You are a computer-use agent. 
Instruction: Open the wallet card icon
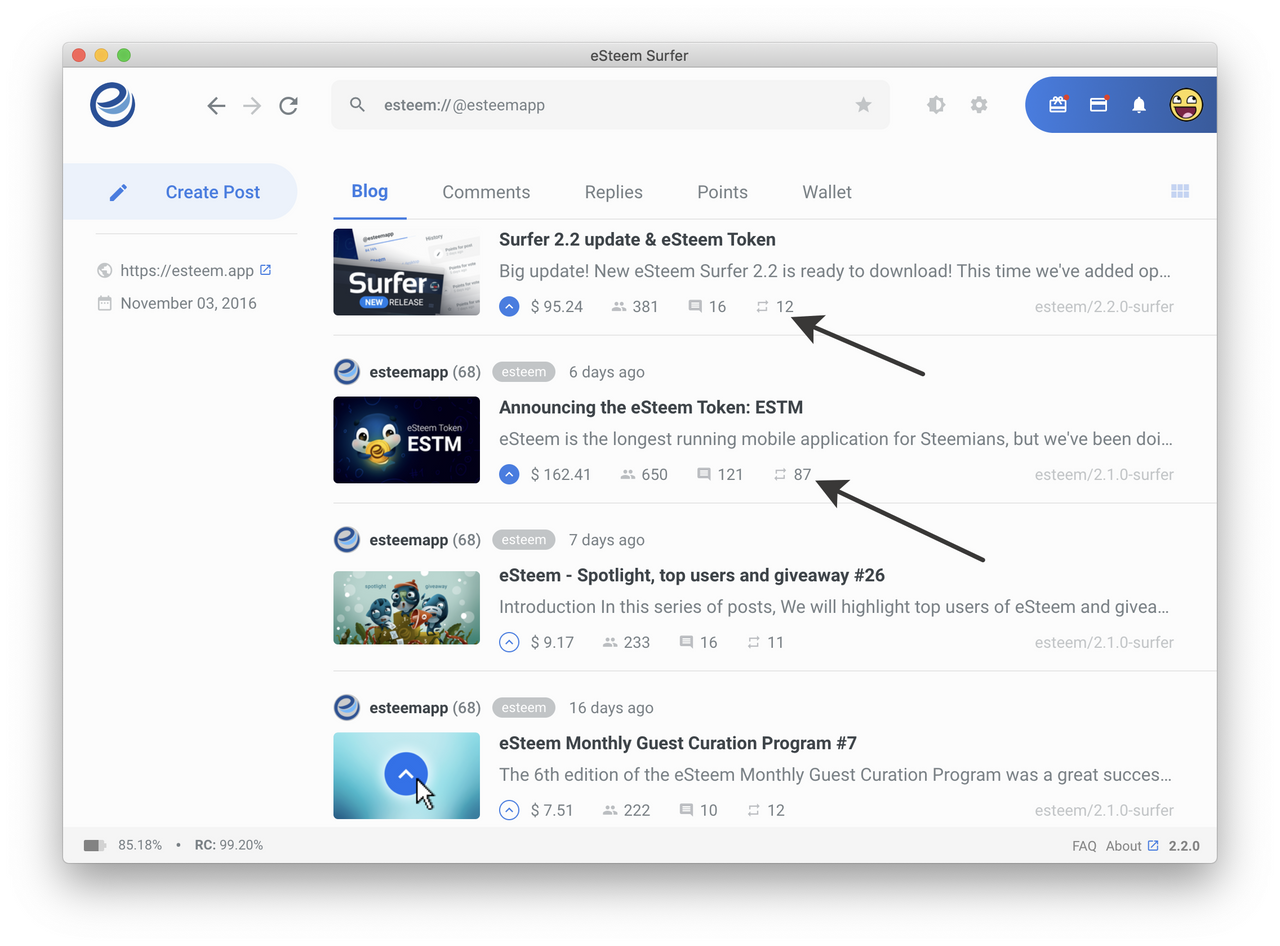pos(1099,104)
